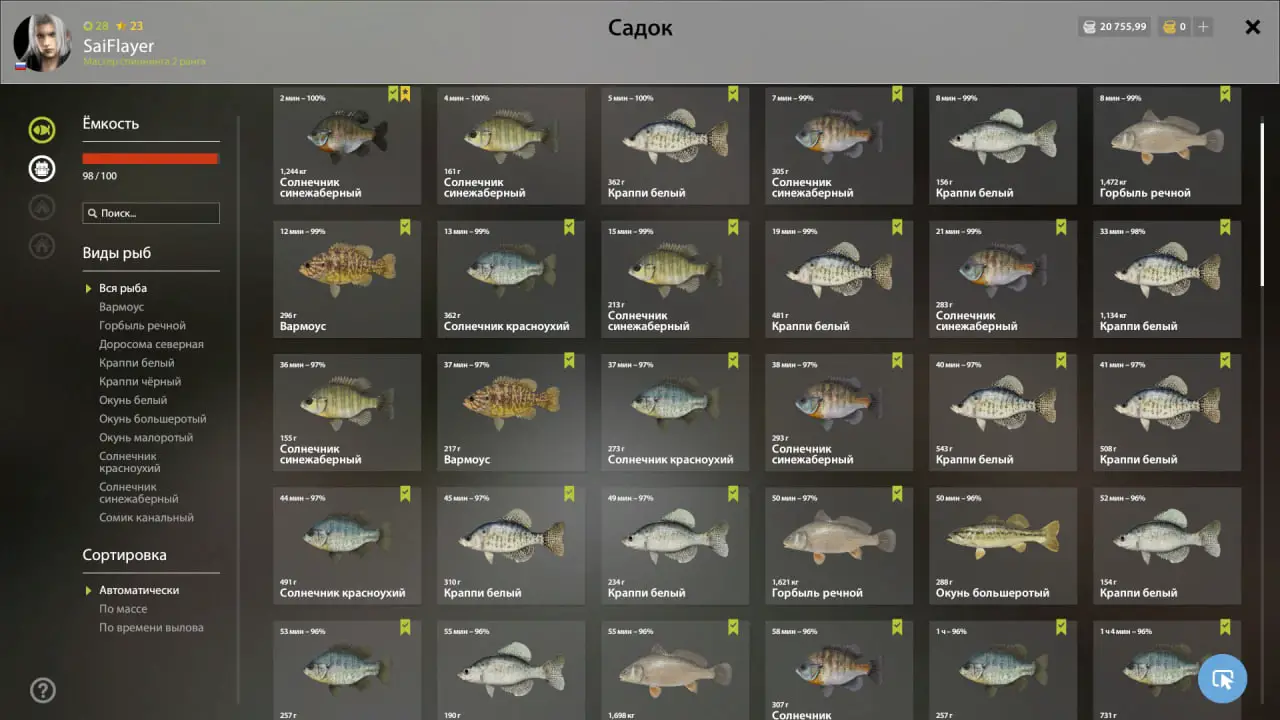1280x720 pixels.
Task: Sort by По времени вылова
Action: coord(151,628)
